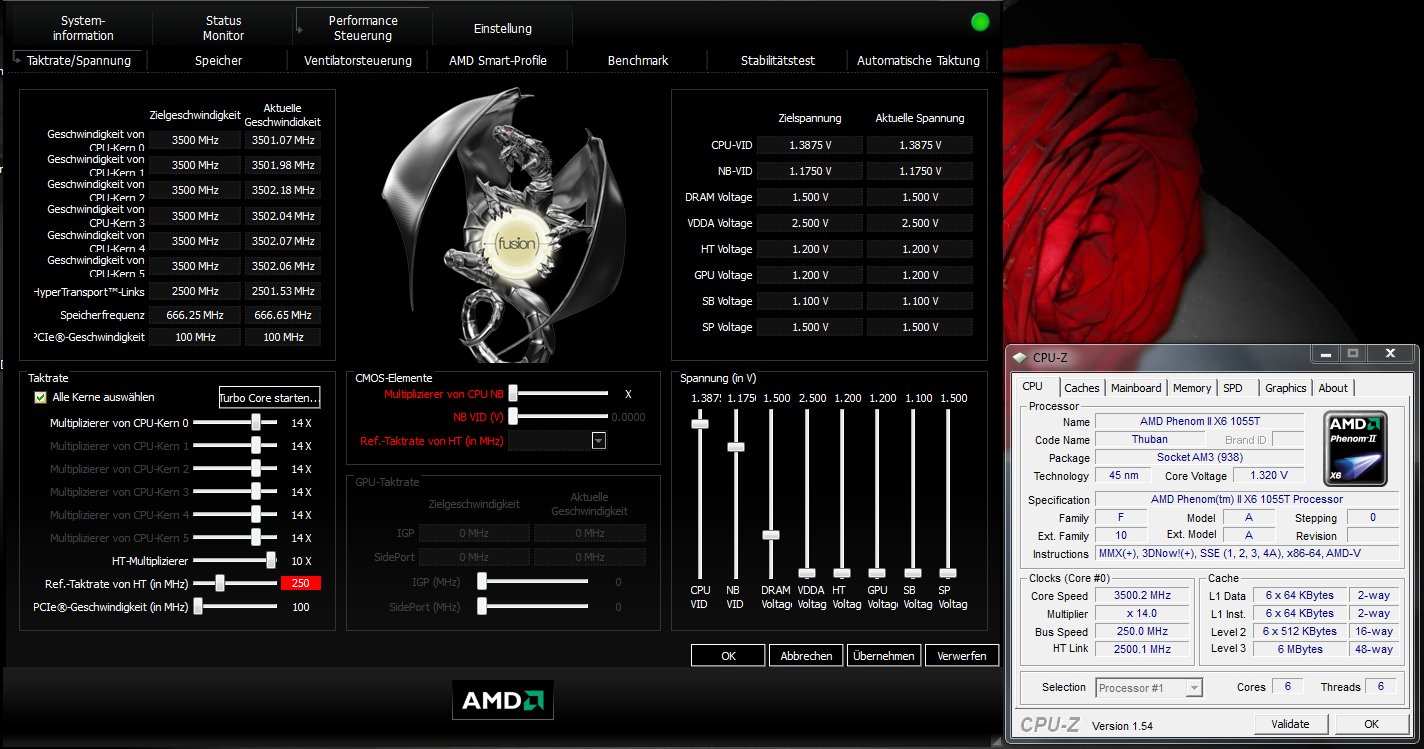Click 'Turbo Core starten...' button

coord(270,398)
